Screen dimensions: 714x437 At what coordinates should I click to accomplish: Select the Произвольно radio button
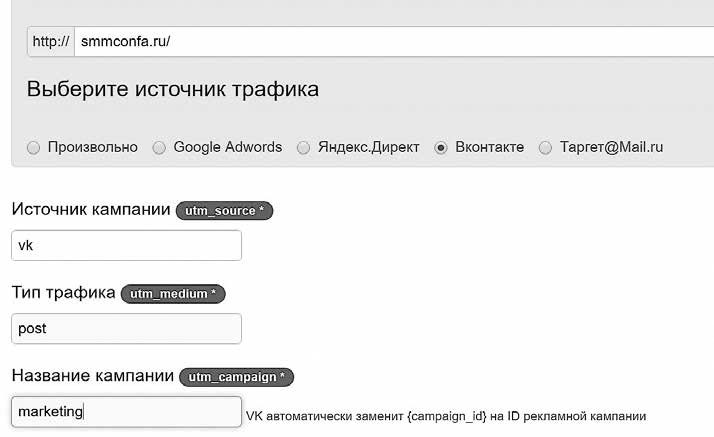(33, 148)
